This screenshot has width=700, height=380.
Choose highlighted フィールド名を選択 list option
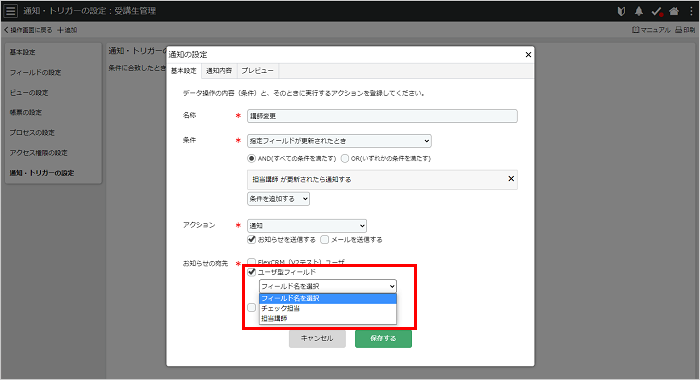click(328, 298)
